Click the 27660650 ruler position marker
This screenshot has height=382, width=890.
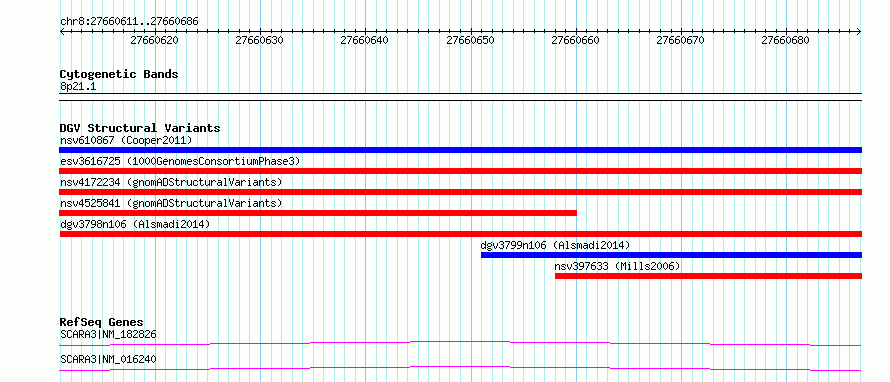(471, 40)
